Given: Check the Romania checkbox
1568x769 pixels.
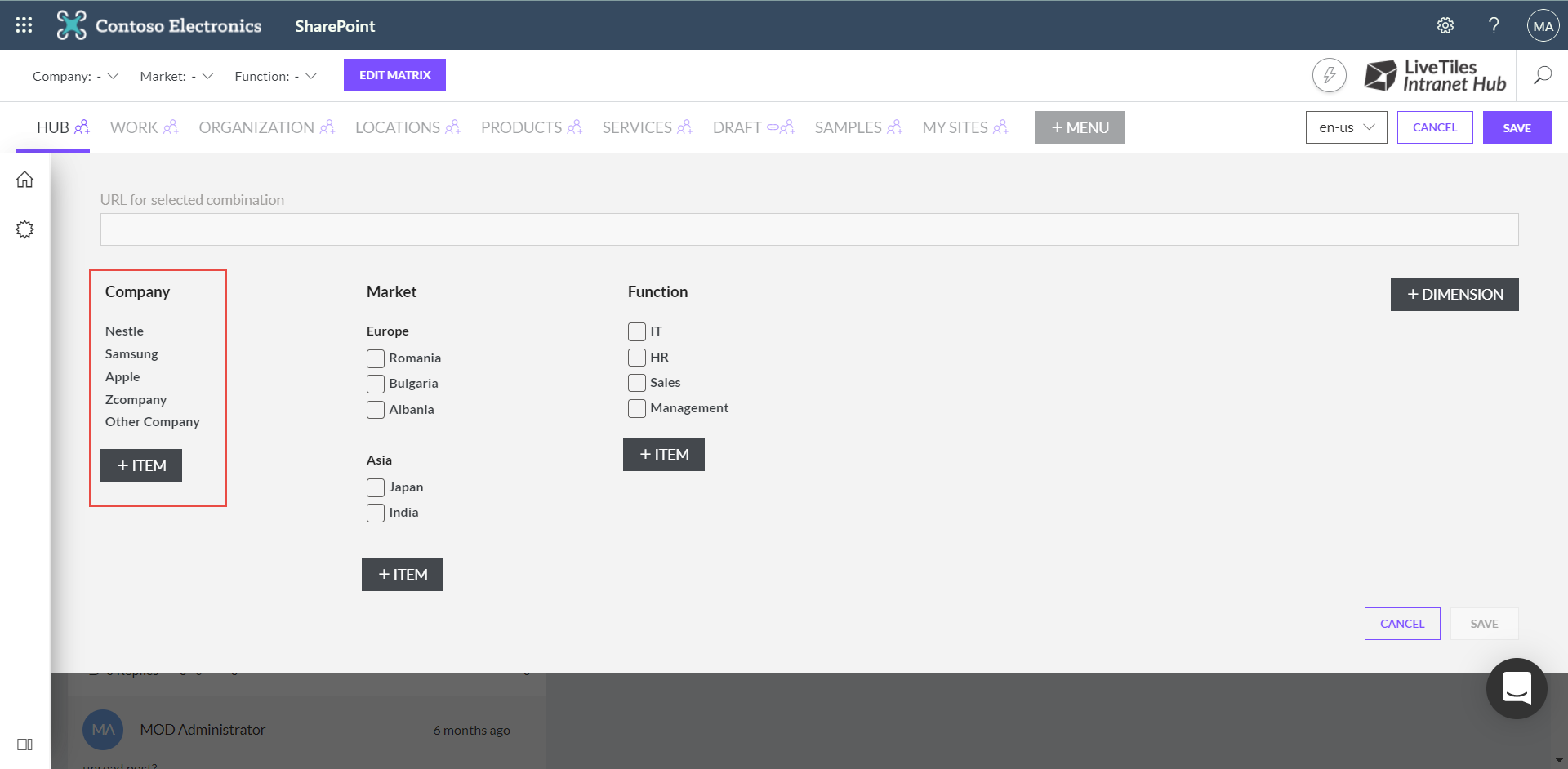Looking at the screenshot, I should click(x=376, y=358).
